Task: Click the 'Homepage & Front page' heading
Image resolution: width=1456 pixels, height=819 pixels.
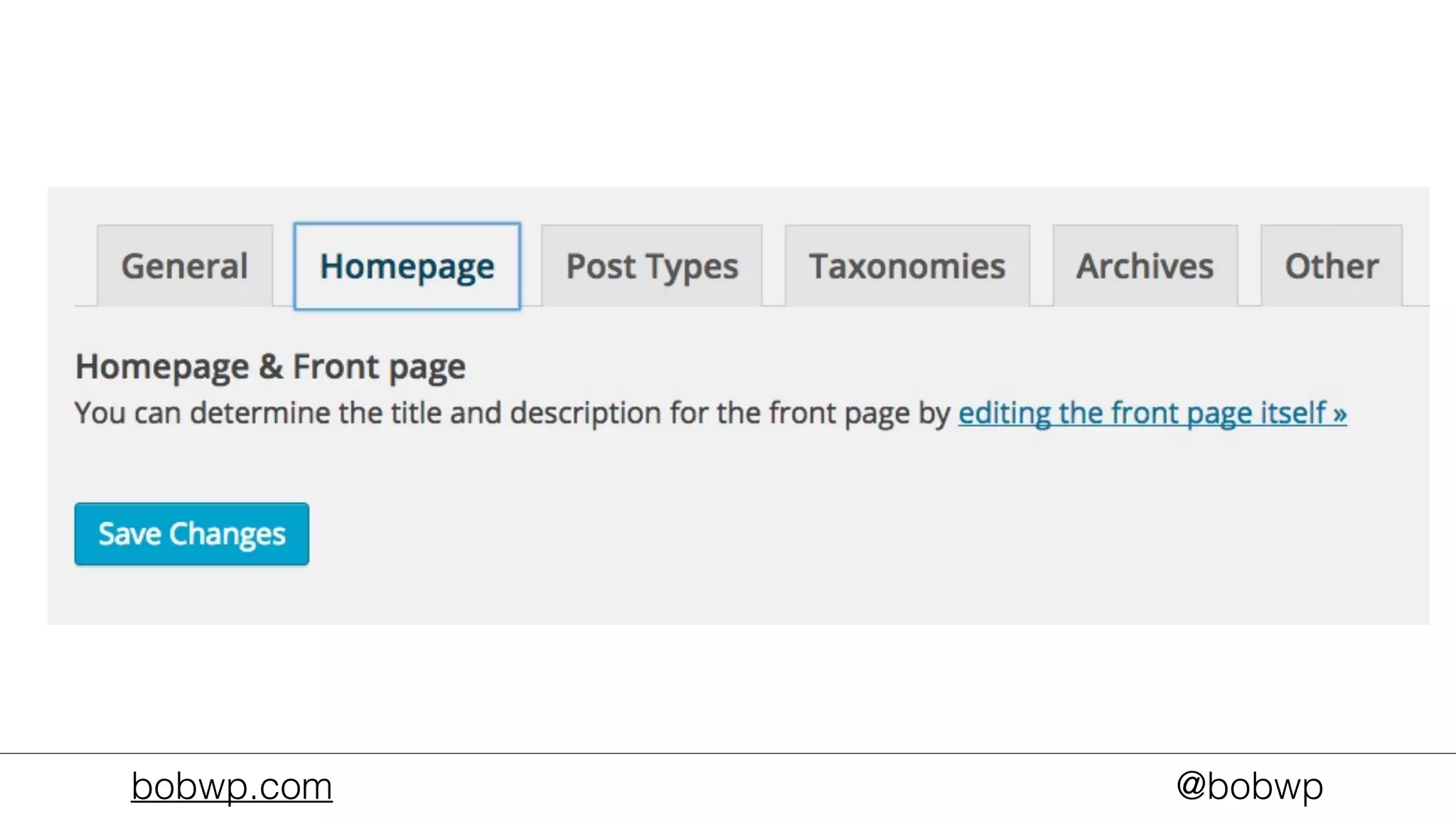Action: (x=270, y=368)
